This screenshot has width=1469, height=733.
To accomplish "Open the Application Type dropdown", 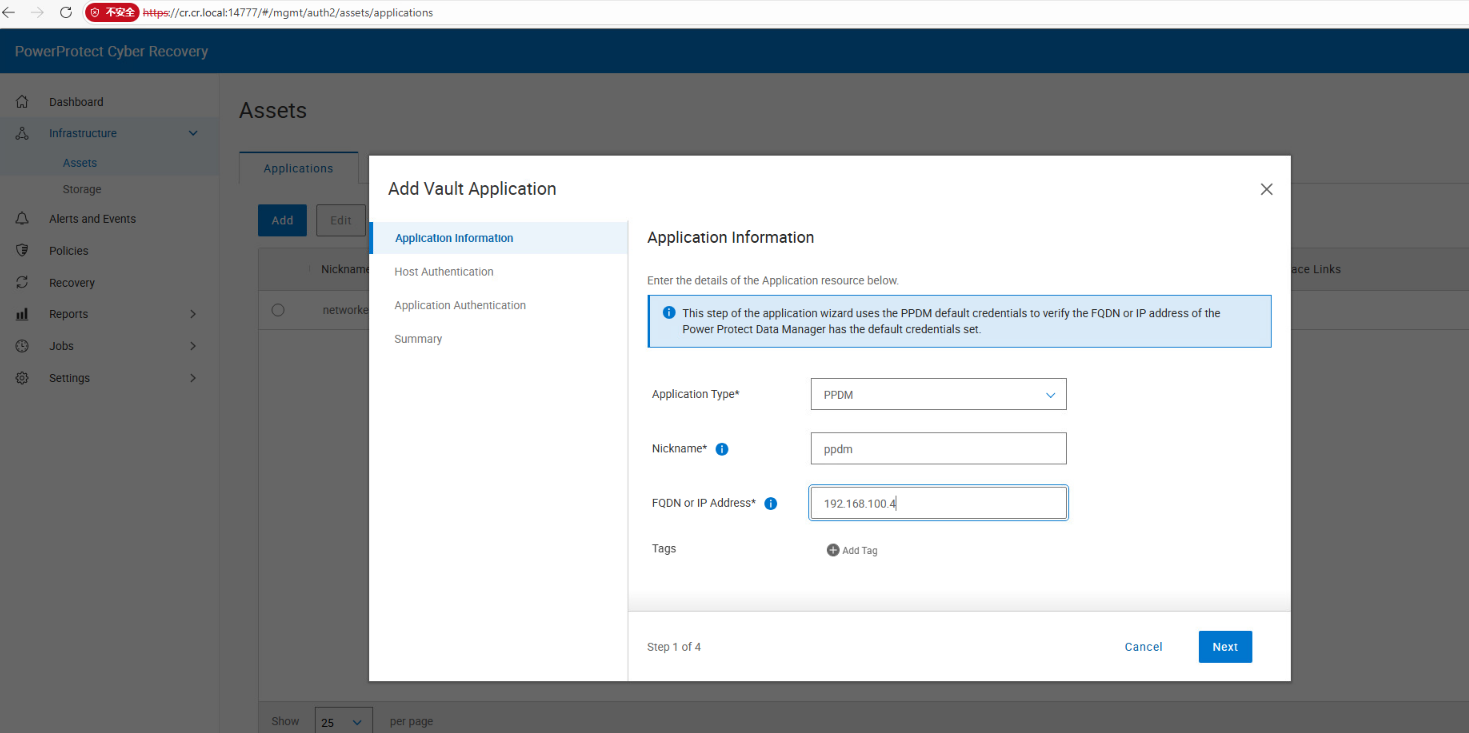I will (938, 394).
